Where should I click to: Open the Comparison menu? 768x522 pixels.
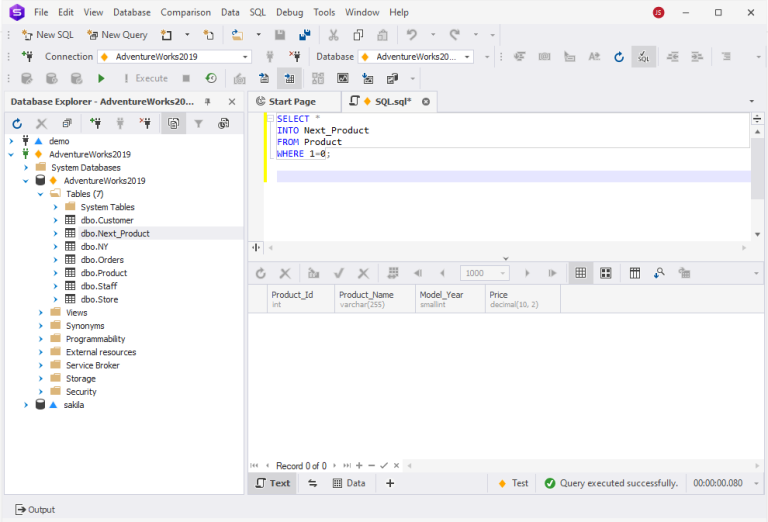click(186, 12)
